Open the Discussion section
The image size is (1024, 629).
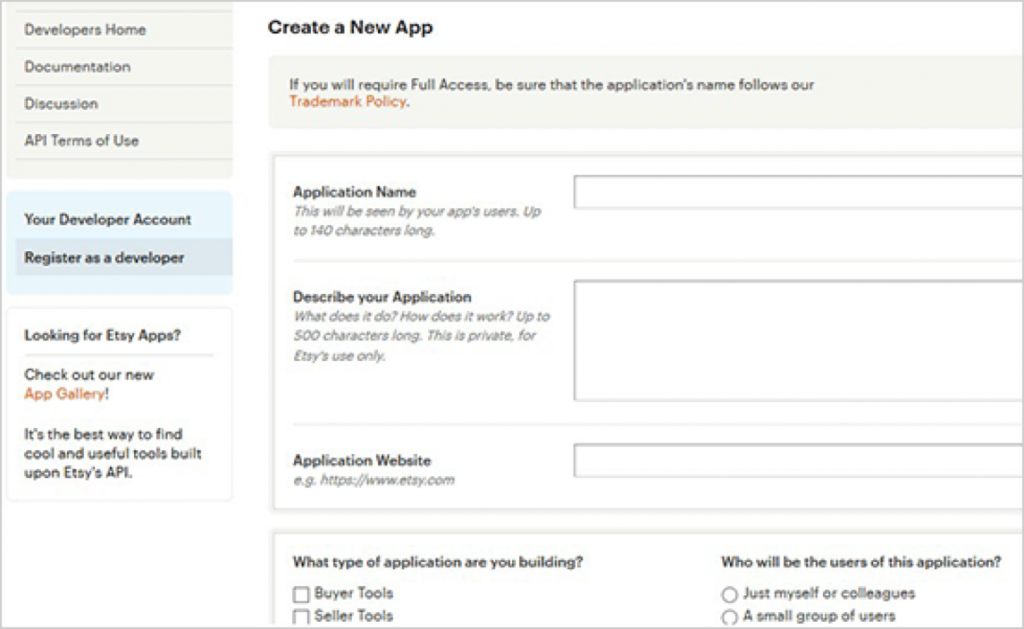tap(61, 104)
